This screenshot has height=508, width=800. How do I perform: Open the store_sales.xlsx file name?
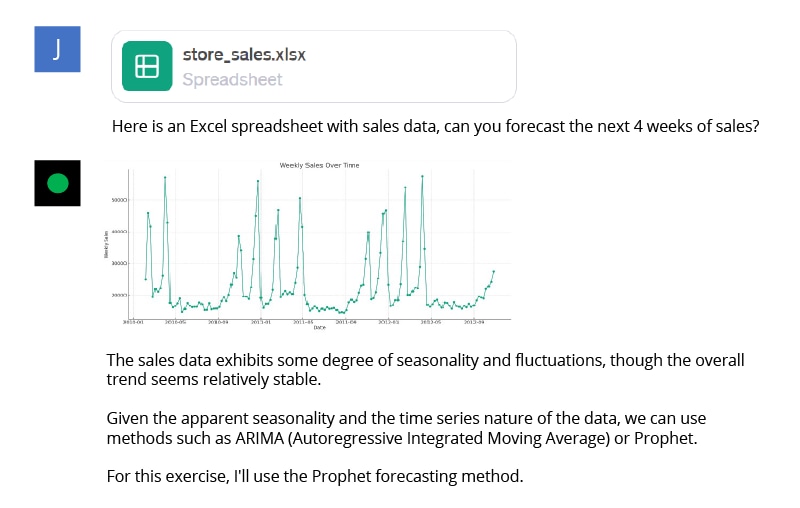click(244, 54)
